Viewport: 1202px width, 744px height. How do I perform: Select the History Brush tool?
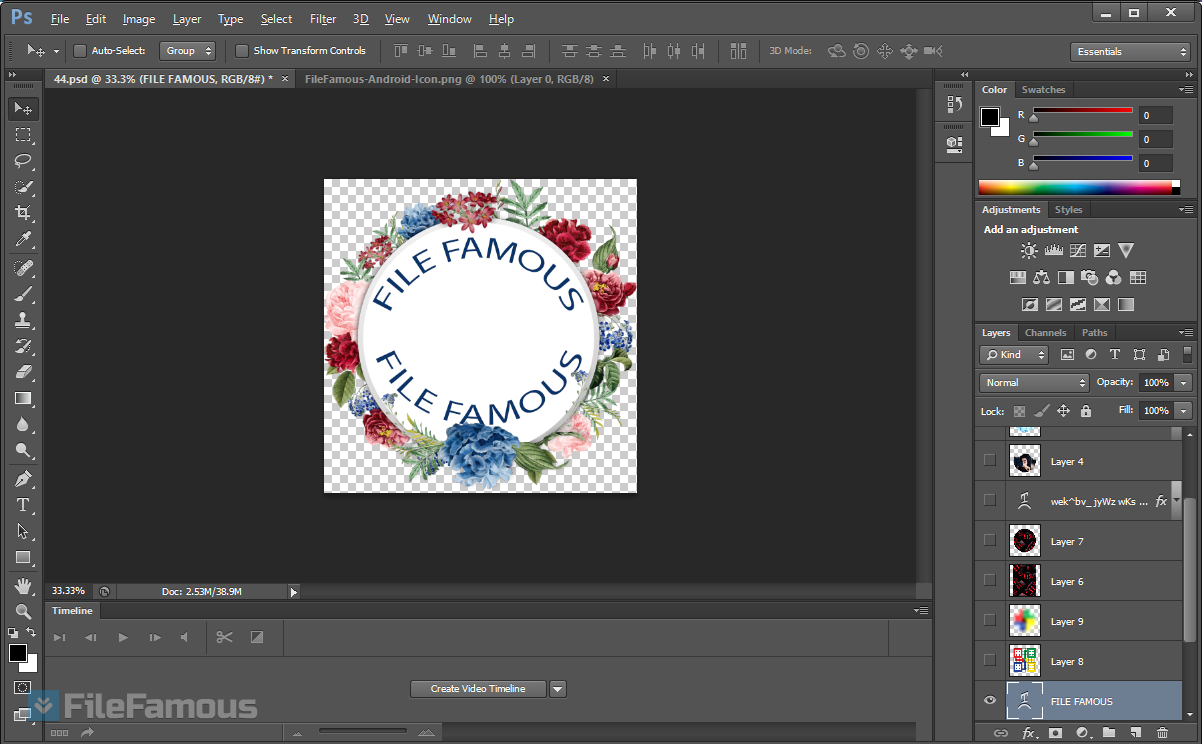(x=24, y=346)
